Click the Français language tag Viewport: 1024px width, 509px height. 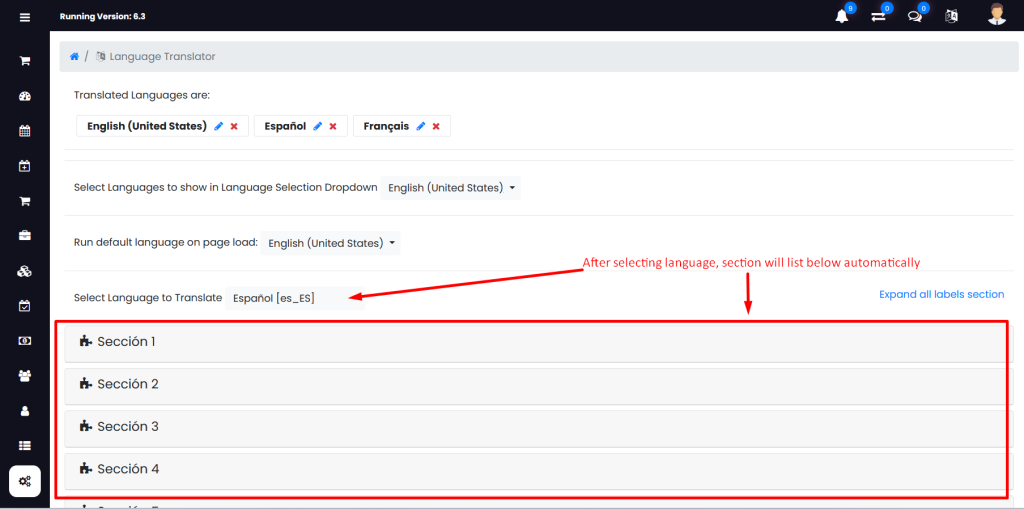402,126
